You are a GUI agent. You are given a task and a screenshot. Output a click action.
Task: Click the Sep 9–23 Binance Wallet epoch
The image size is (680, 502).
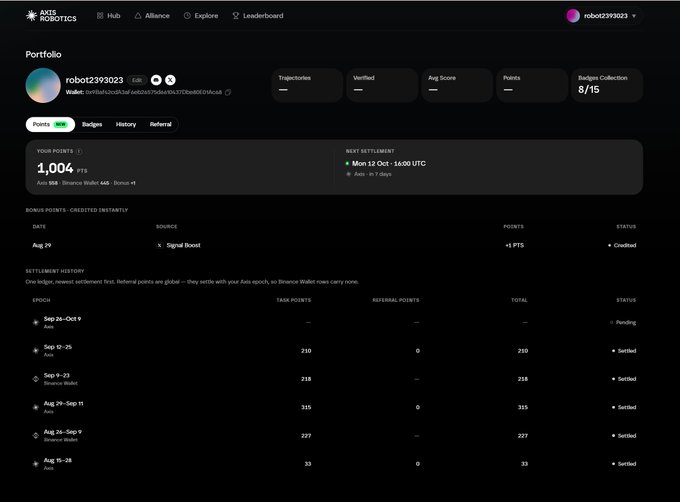tap(334, 379)
